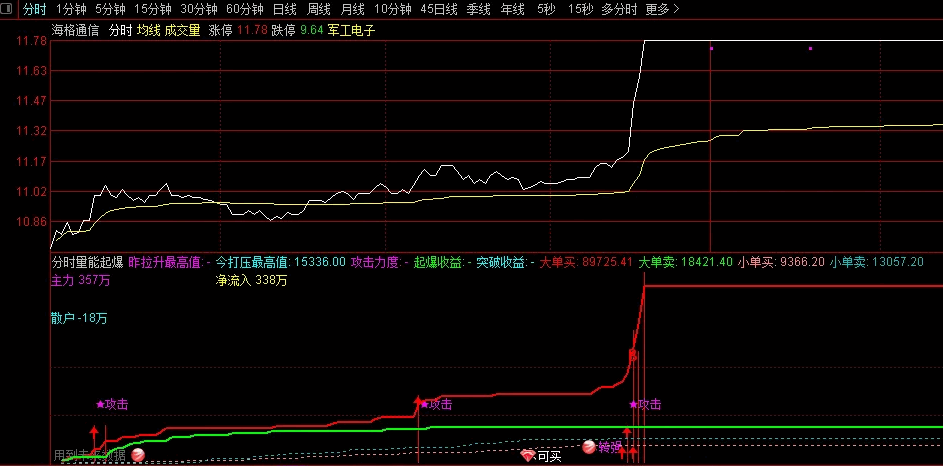Screen dimensions: 943x466
Task: Click the 大单买 89725.41 readout
Action: point(586,262)
